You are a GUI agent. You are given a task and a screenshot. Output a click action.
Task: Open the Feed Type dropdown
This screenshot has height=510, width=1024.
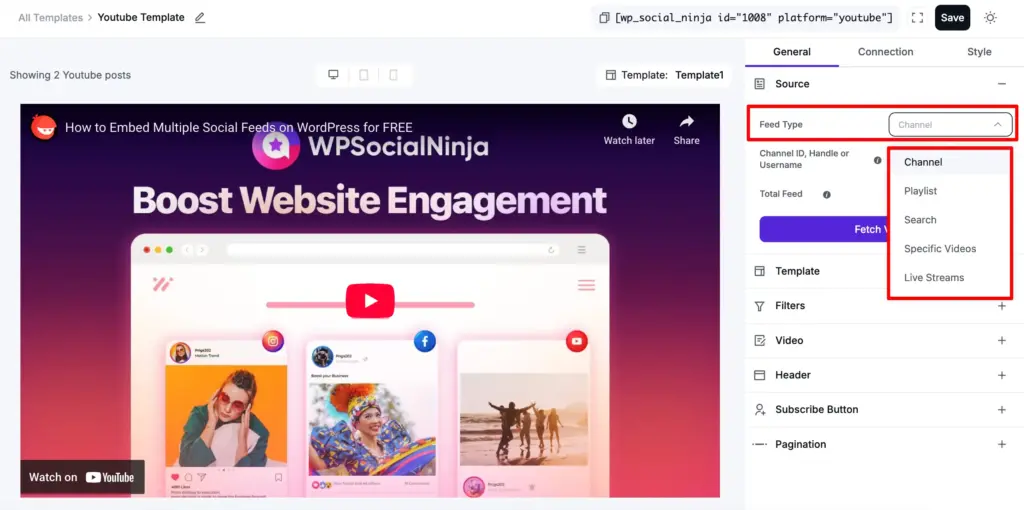point(950,124)
